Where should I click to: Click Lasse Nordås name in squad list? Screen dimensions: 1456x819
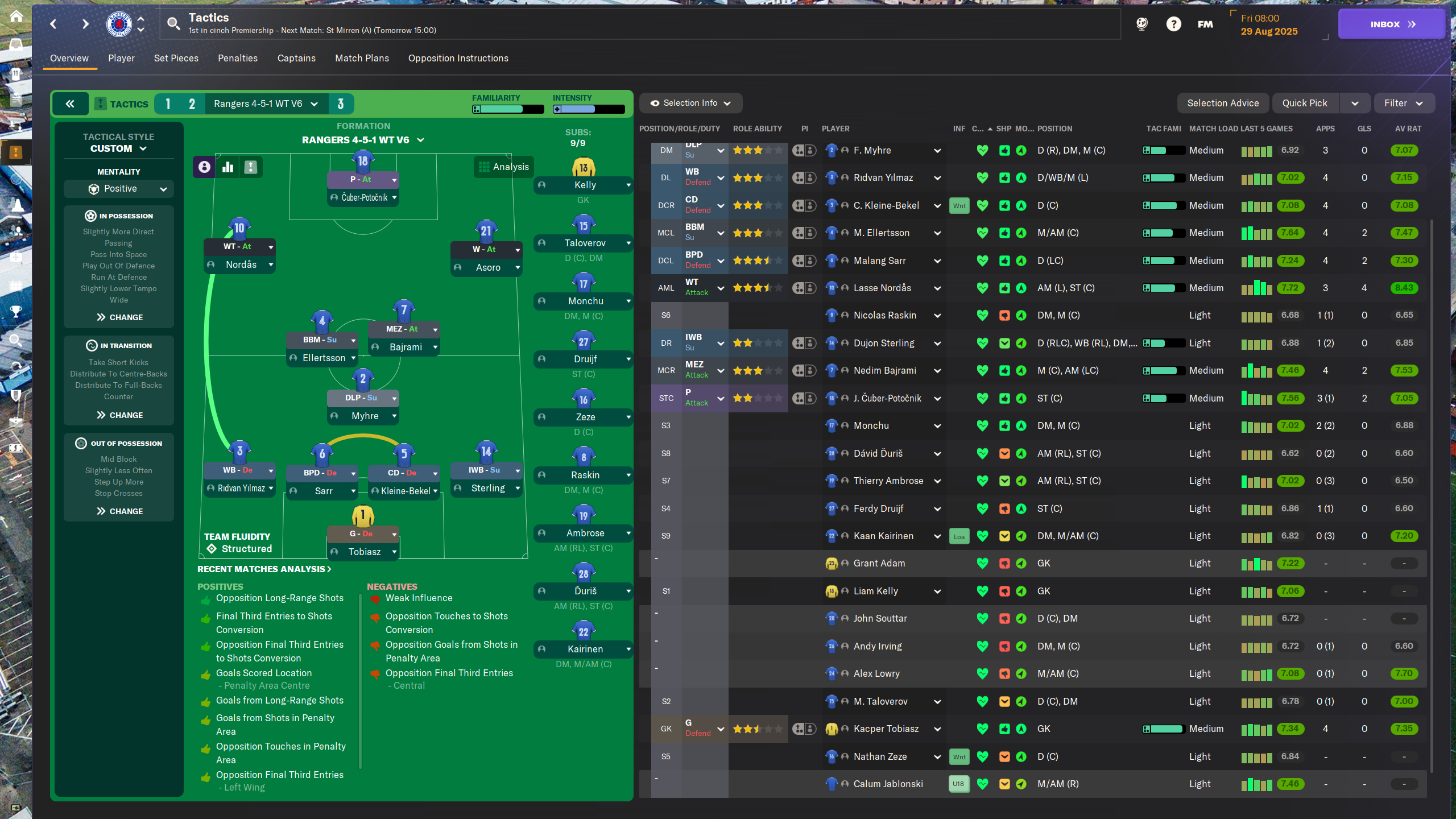point(882,288)
